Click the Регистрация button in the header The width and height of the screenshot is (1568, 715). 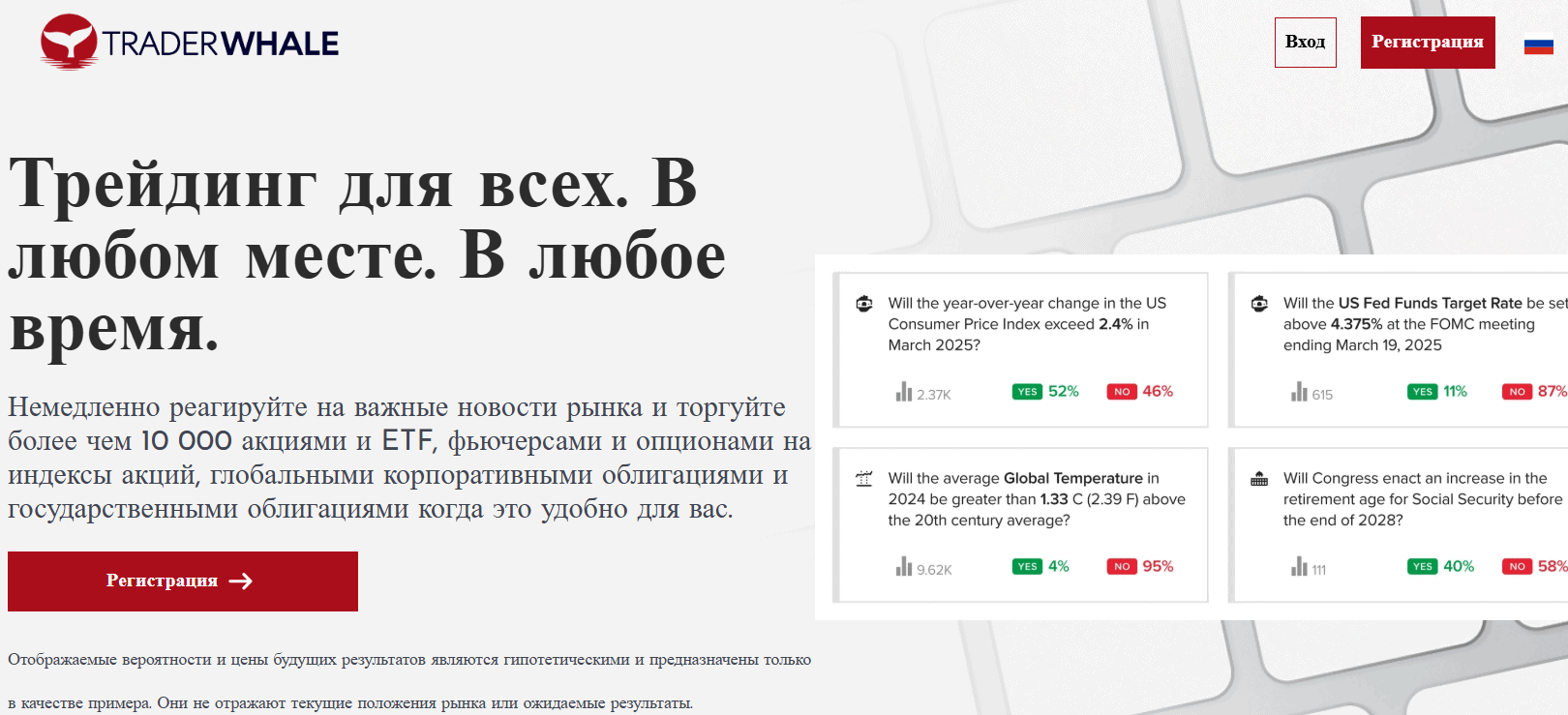pyautogui.click(x=1427, y=43)
